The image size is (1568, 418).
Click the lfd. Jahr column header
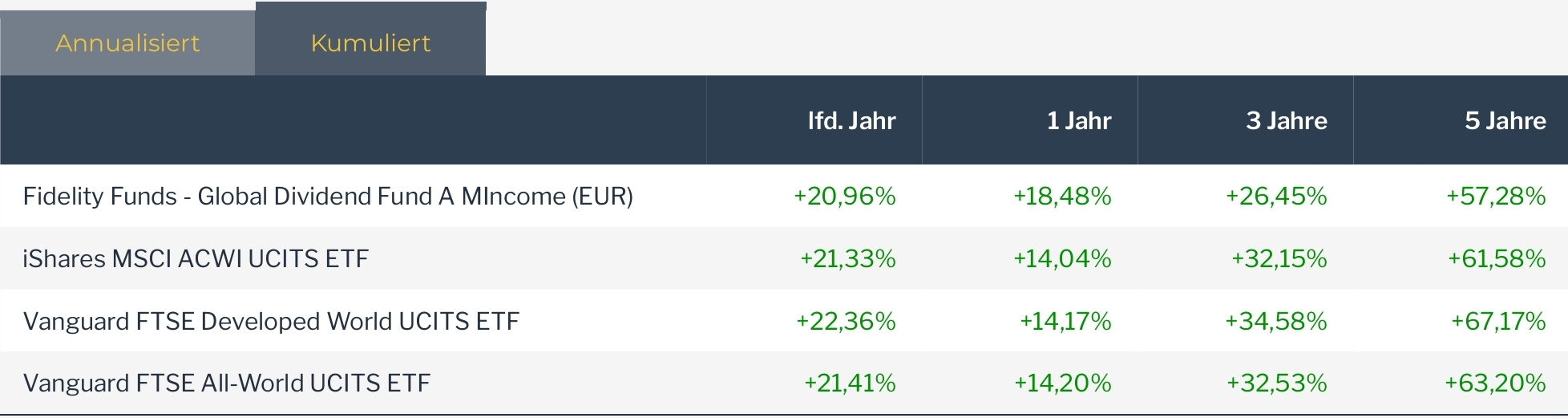click(851, 120)
